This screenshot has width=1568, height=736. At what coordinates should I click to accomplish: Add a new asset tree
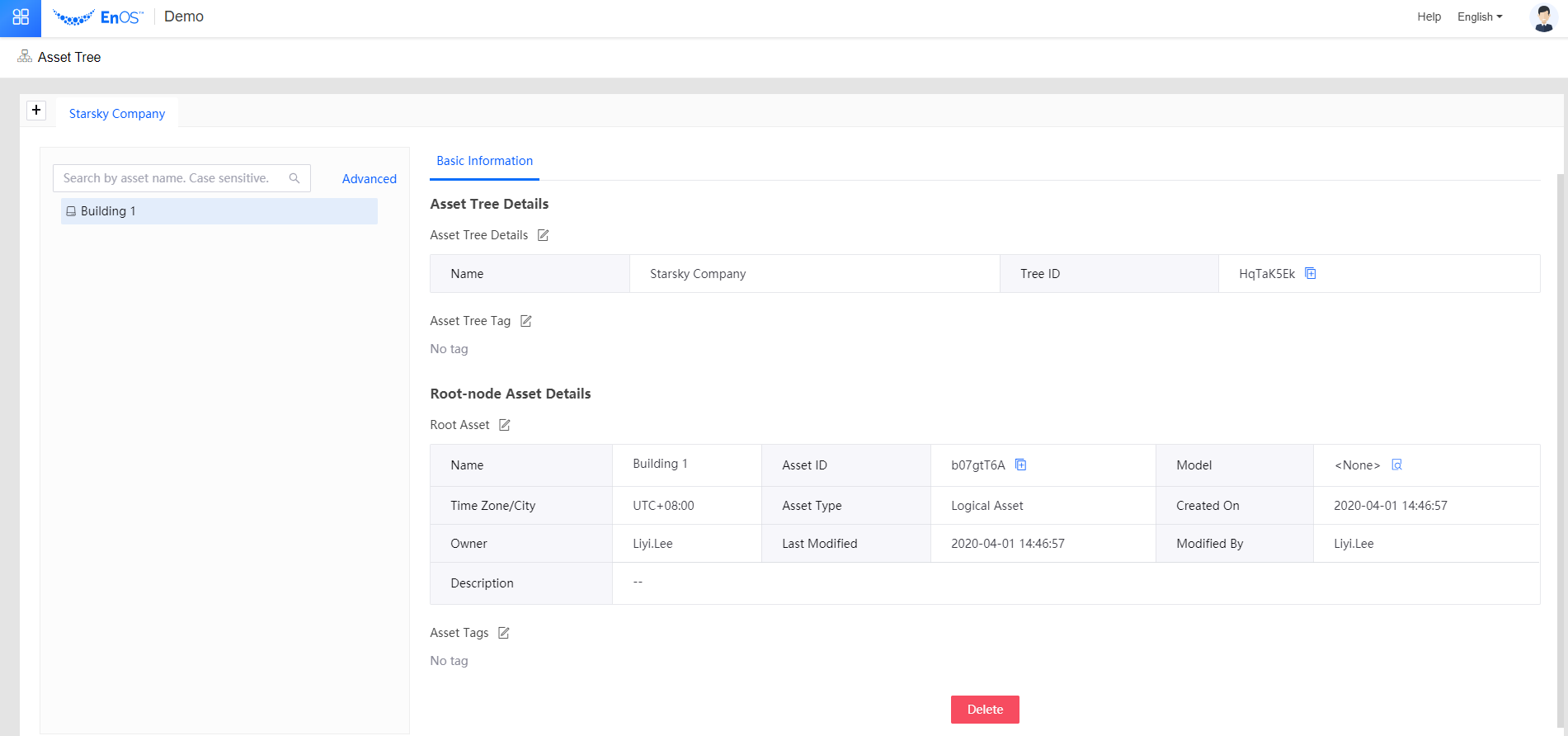(x=36, y=111)
